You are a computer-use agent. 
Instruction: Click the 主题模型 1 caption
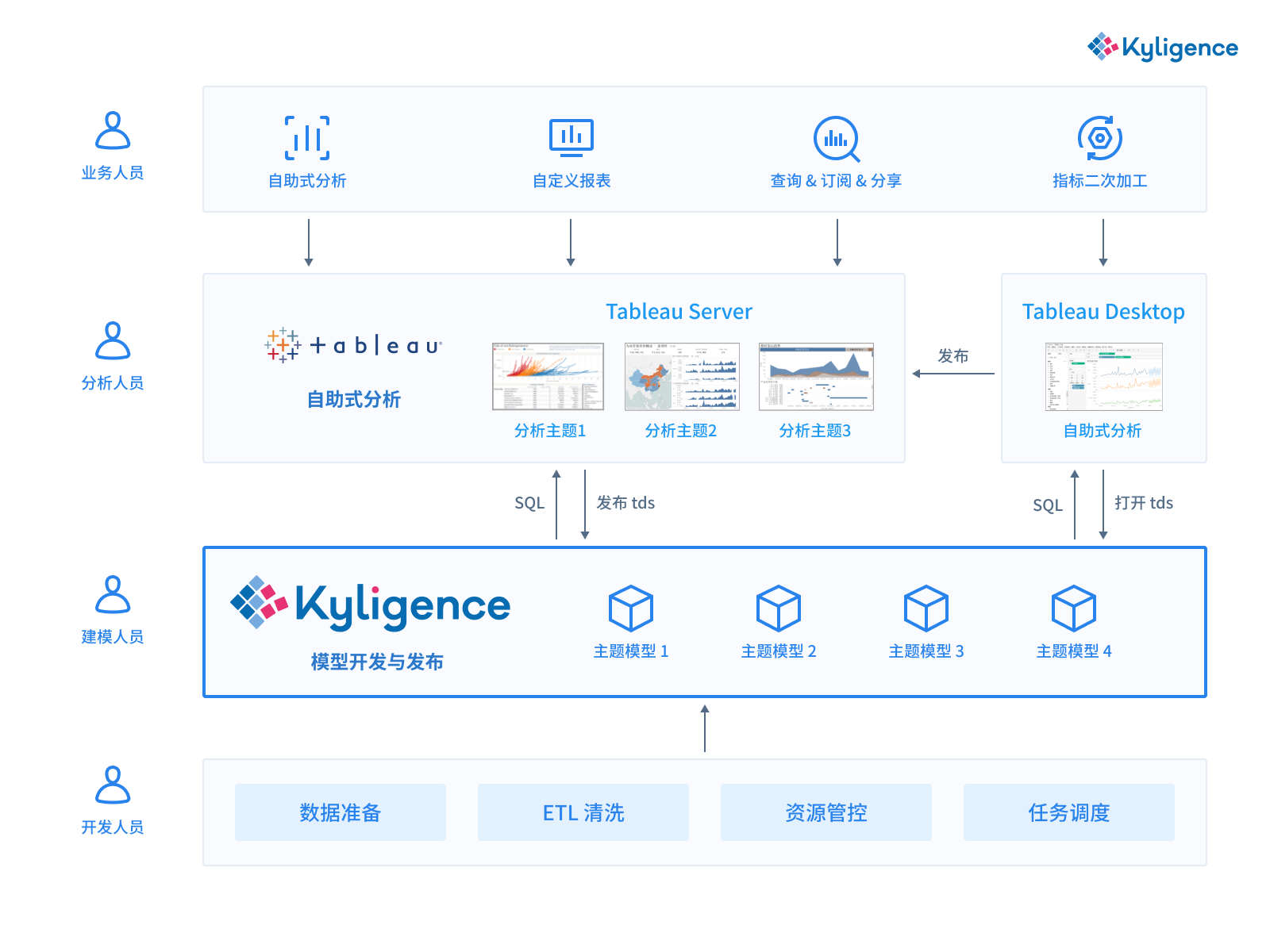[x=631, y=651]
